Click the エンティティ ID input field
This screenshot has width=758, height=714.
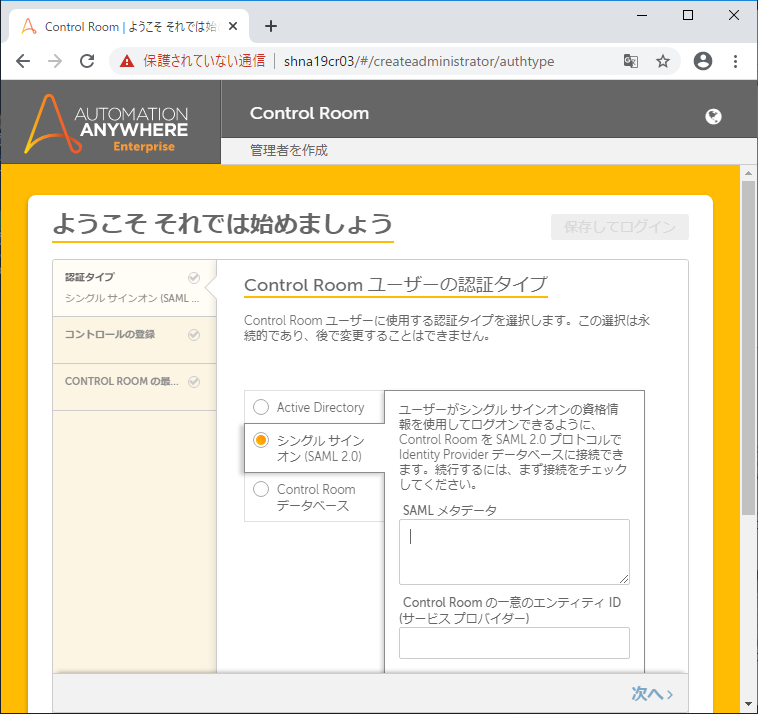[514, 643]
